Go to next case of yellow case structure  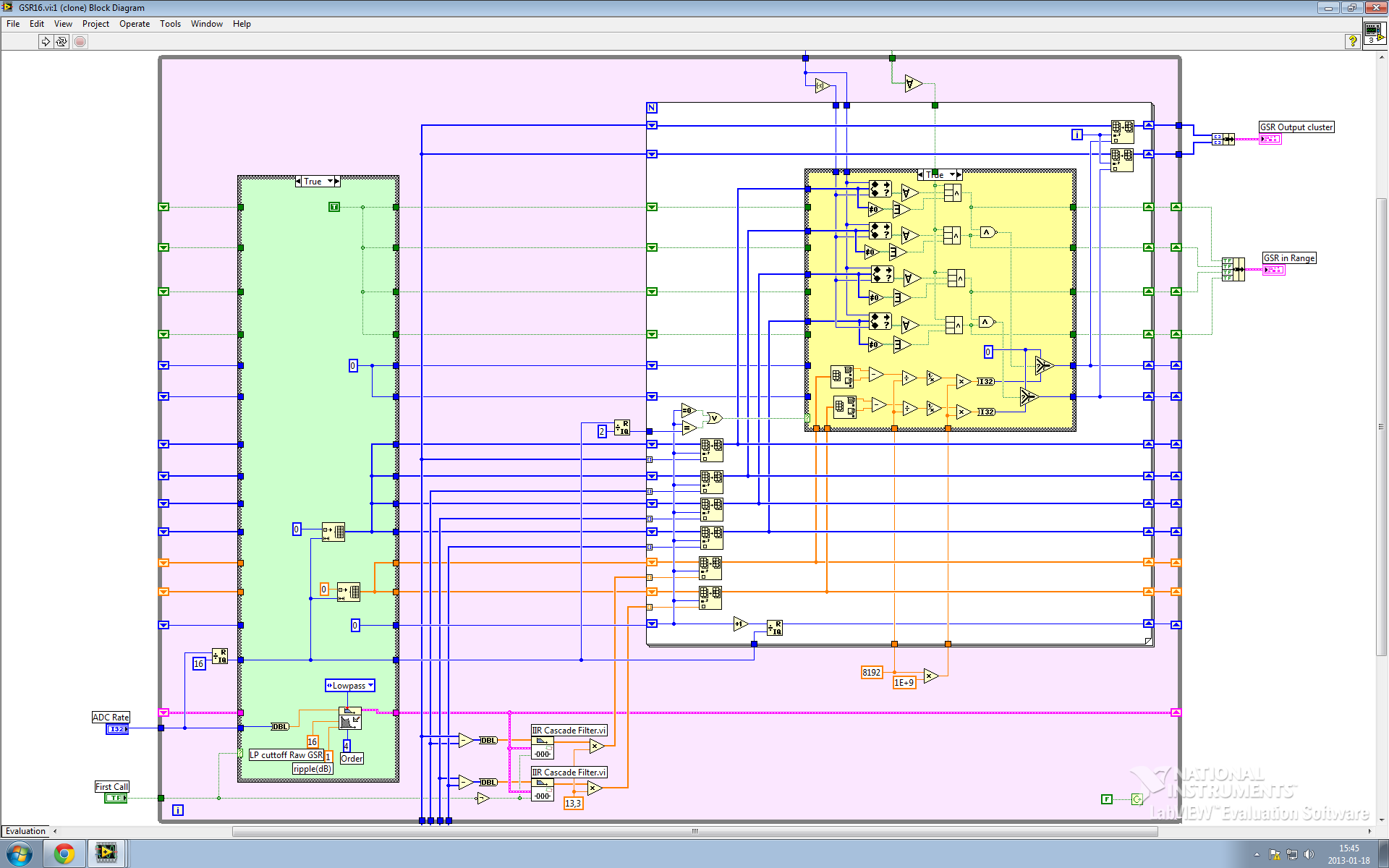pos(960,175)
